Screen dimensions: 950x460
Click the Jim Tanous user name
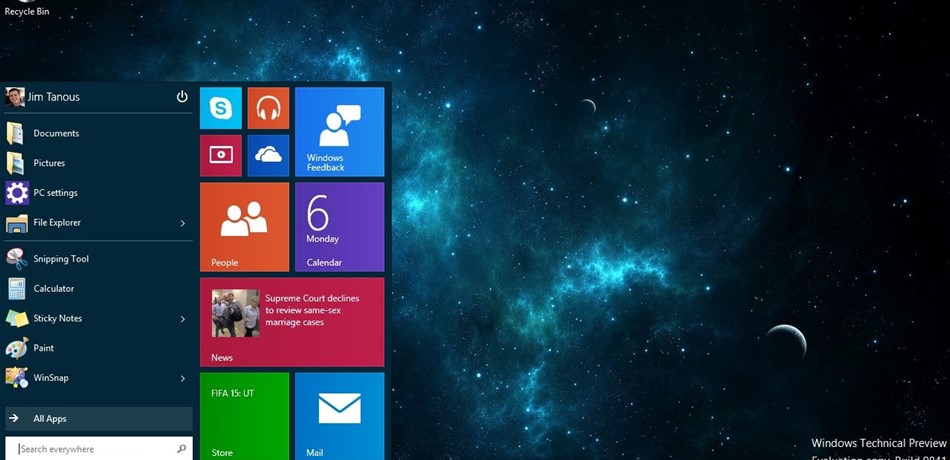point(53,97)
